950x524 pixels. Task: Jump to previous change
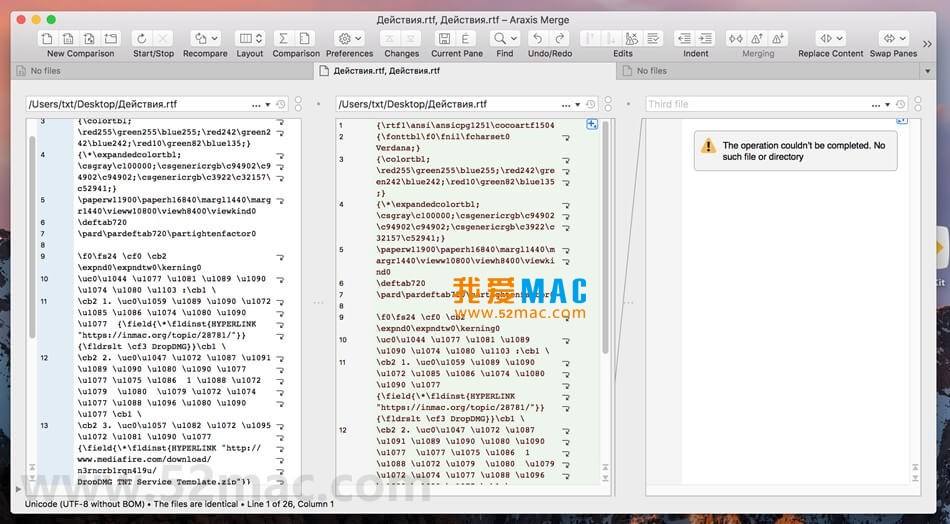(x=391, y=39)
